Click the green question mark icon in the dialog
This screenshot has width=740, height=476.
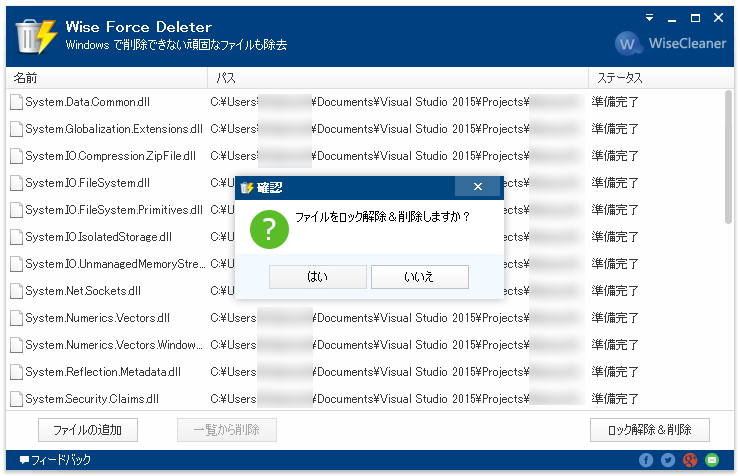269,229
